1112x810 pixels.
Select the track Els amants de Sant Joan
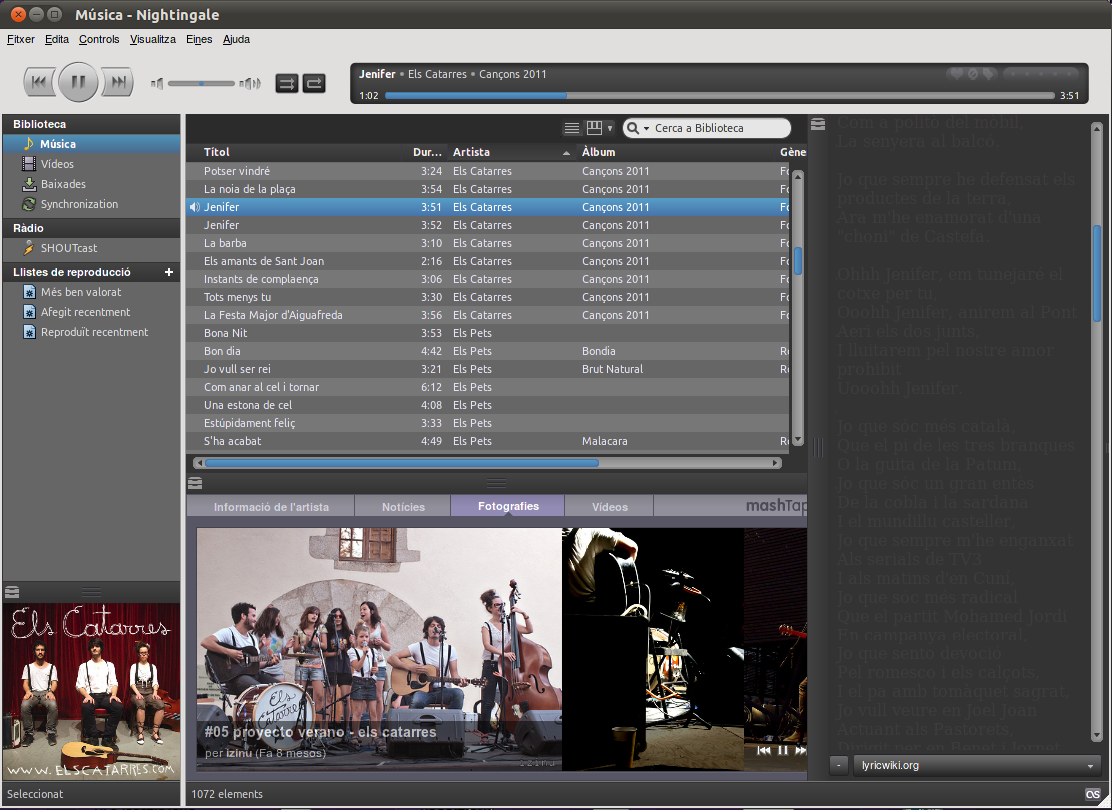click(488, 261)
